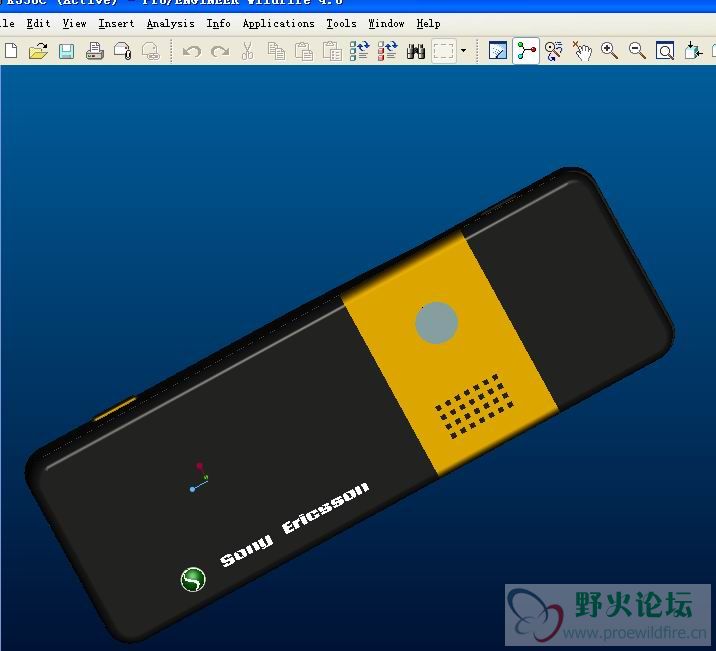The width and height of the screenshot is (716, 651).
Task: Open Paste Special icon
Action: coord(332,51)
